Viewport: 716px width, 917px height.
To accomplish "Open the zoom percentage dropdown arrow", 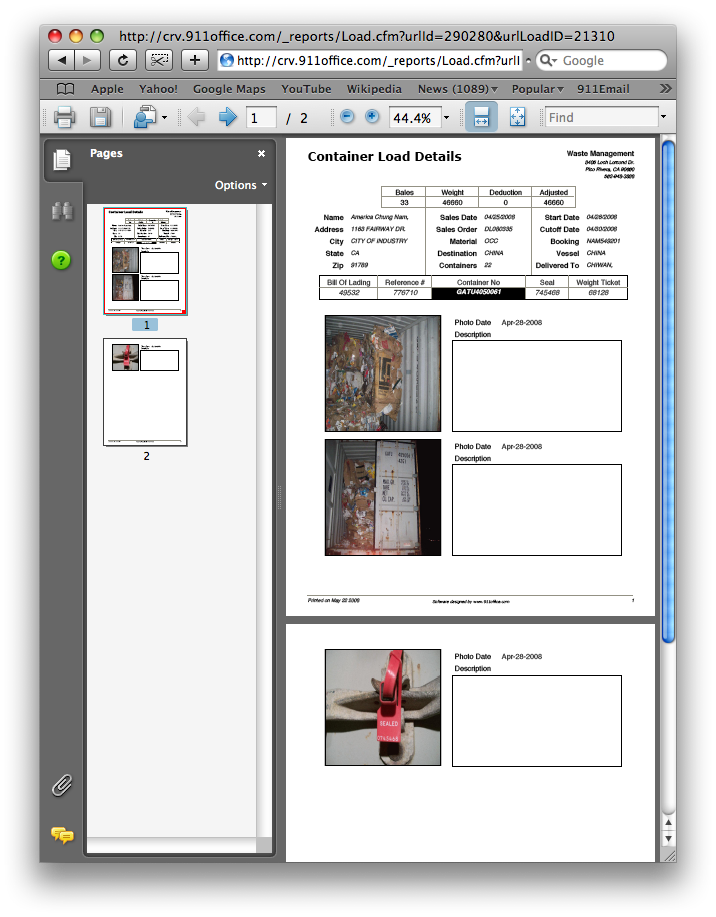I will (446, 118).
